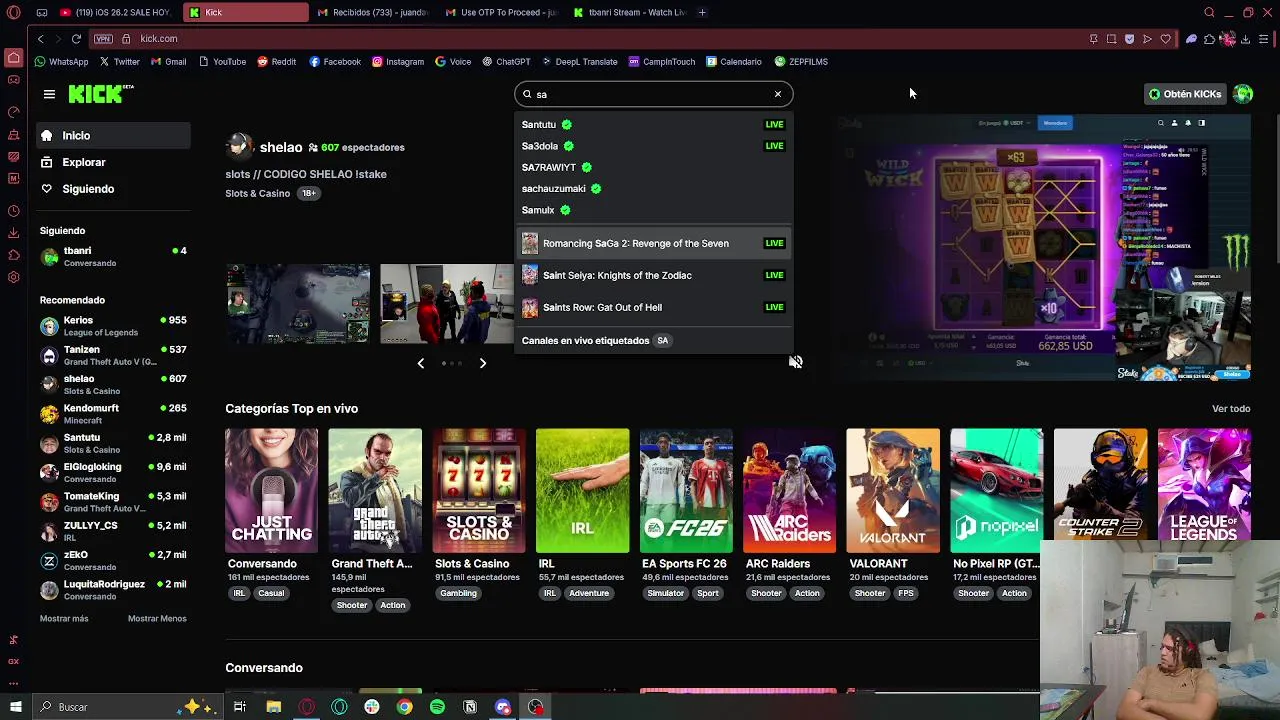Choose Romancing SaGa 2 category result
Screen dimensions: 1280x720
pyautogui.click(x=654, y=243)
